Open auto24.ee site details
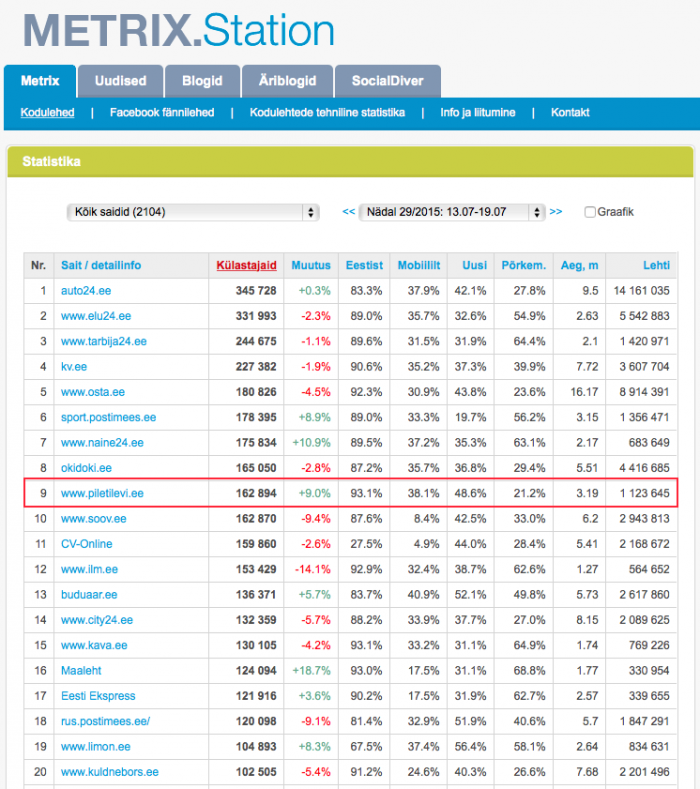 click(86, 291)
